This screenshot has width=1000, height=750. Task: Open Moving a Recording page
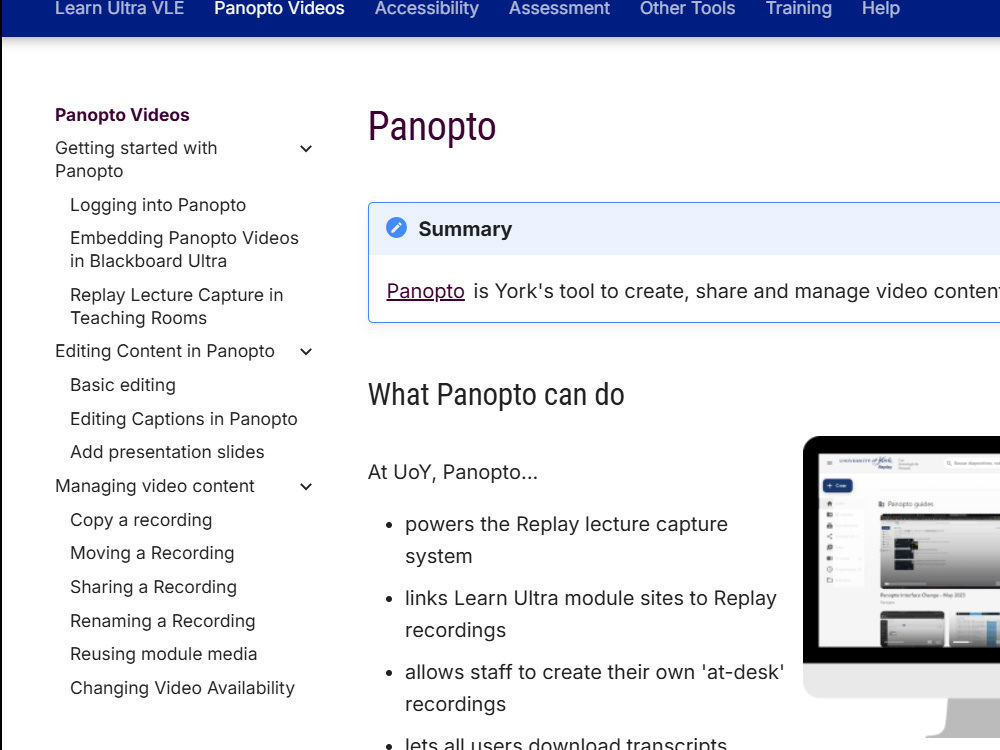click(152, 553)
